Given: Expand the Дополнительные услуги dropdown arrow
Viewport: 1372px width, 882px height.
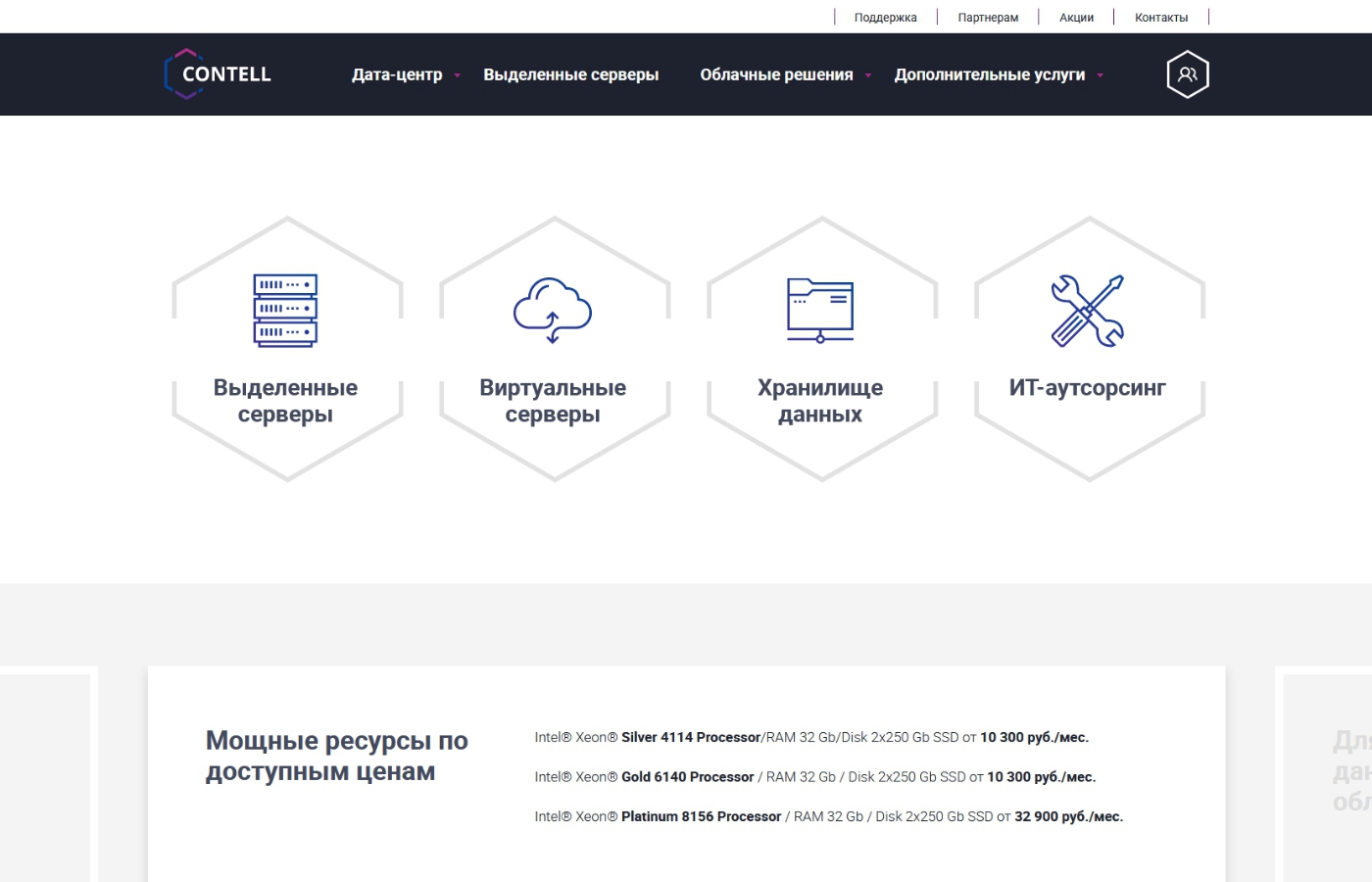Looking at the screenshot, I should pos(1100,75).
